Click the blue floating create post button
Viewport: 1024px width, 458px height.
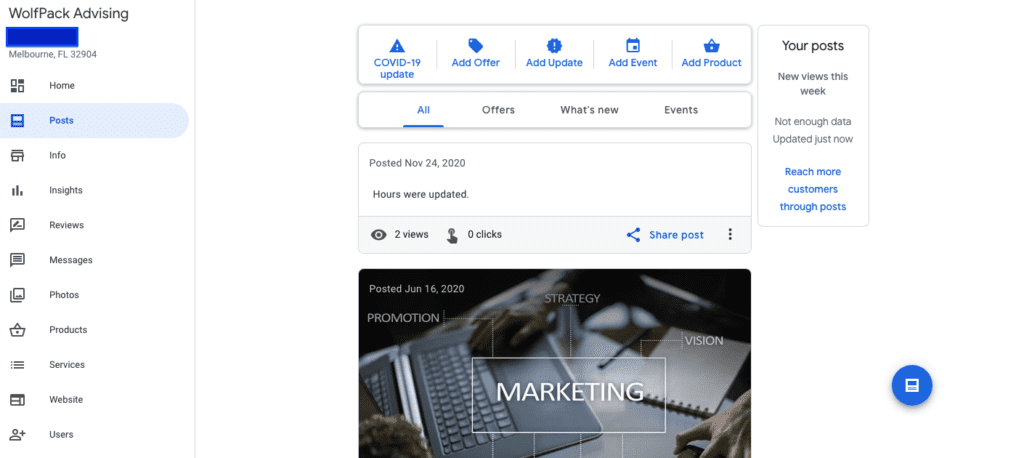click(912, 385)
